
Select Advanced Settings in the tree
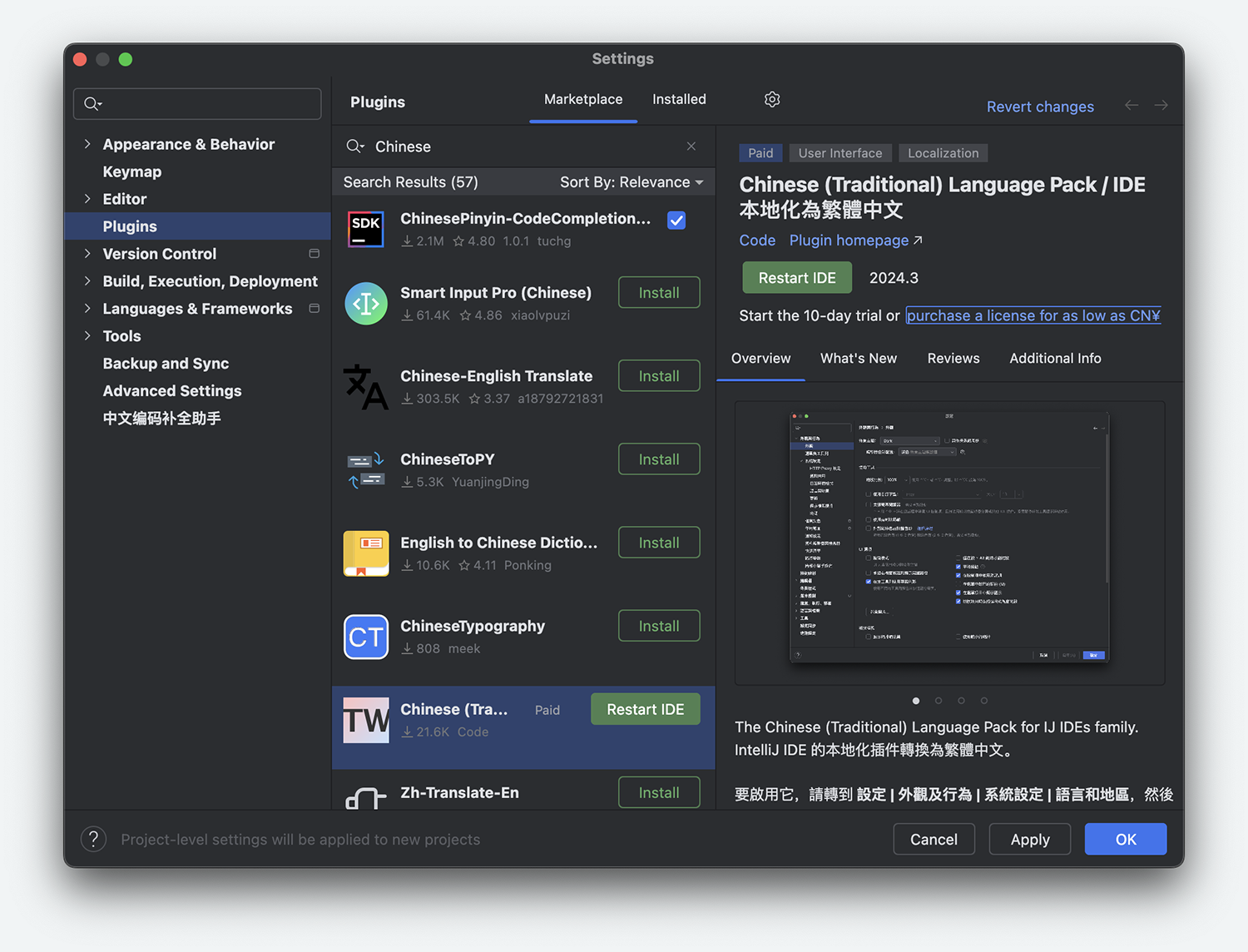pos(172,391)
